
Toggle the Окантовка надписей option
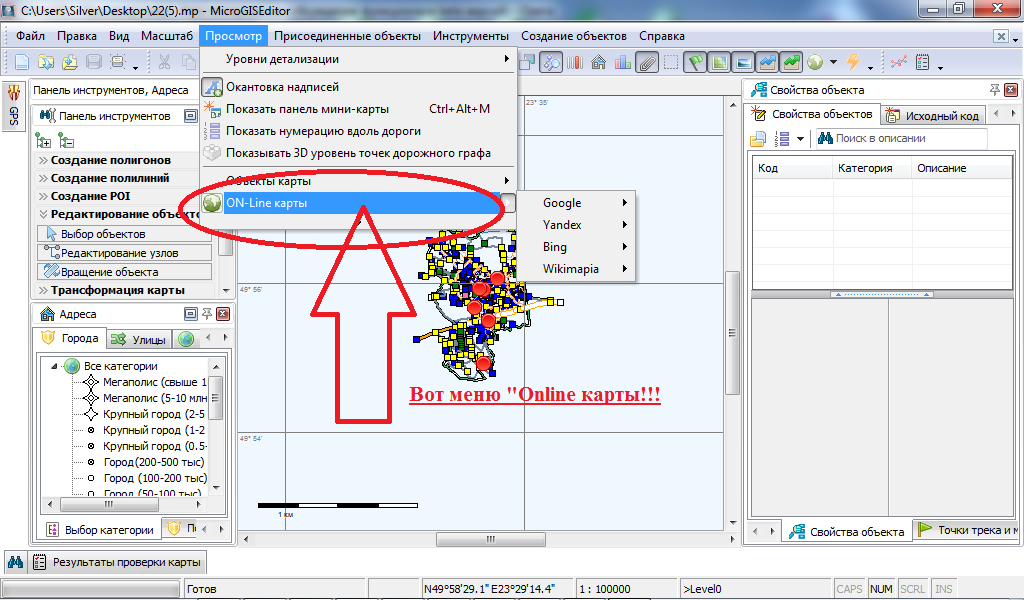click(x=282, y=87)
